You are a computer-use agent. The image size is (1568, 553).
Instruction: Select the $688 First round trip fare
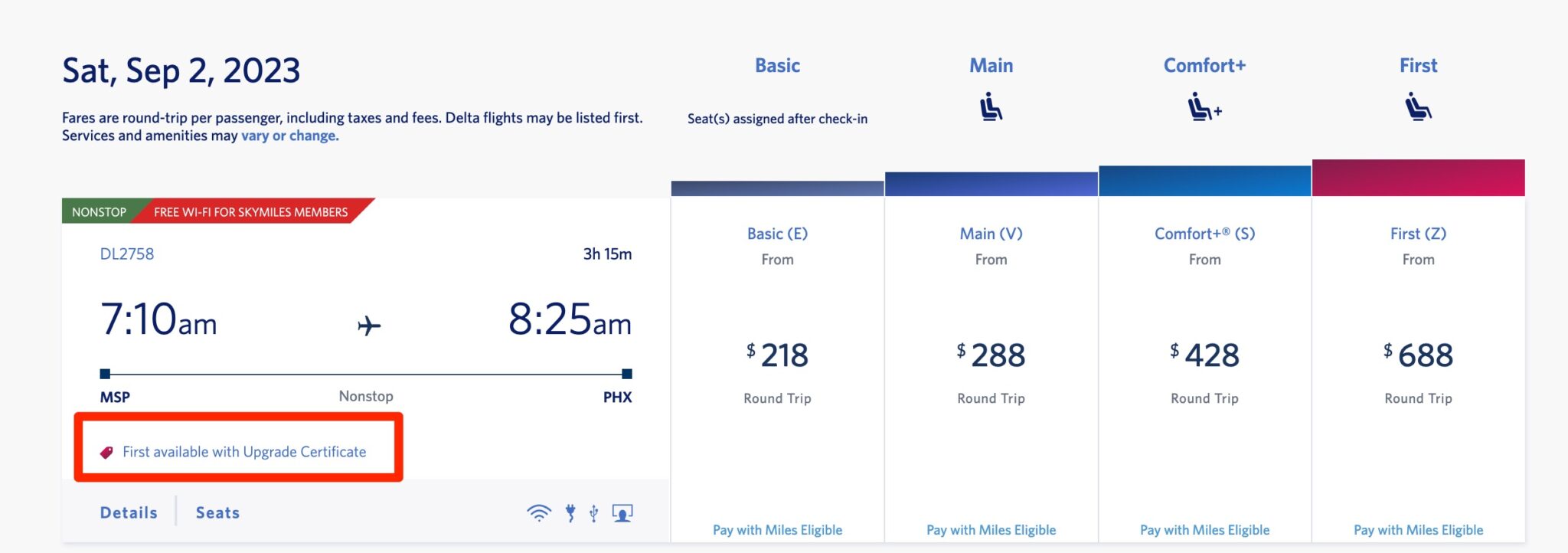pyautogui.click(x=1419, y=356)
